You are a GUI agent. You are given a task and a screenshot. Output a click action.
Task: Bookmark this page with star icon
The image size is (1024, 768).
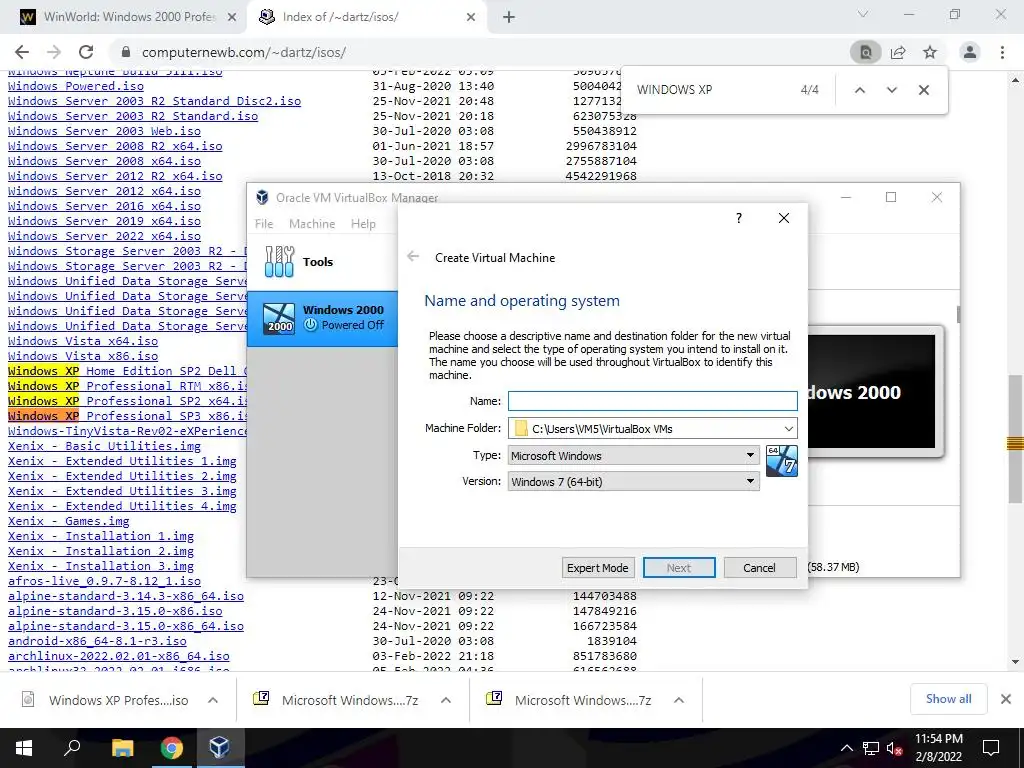tap(930, 52)
